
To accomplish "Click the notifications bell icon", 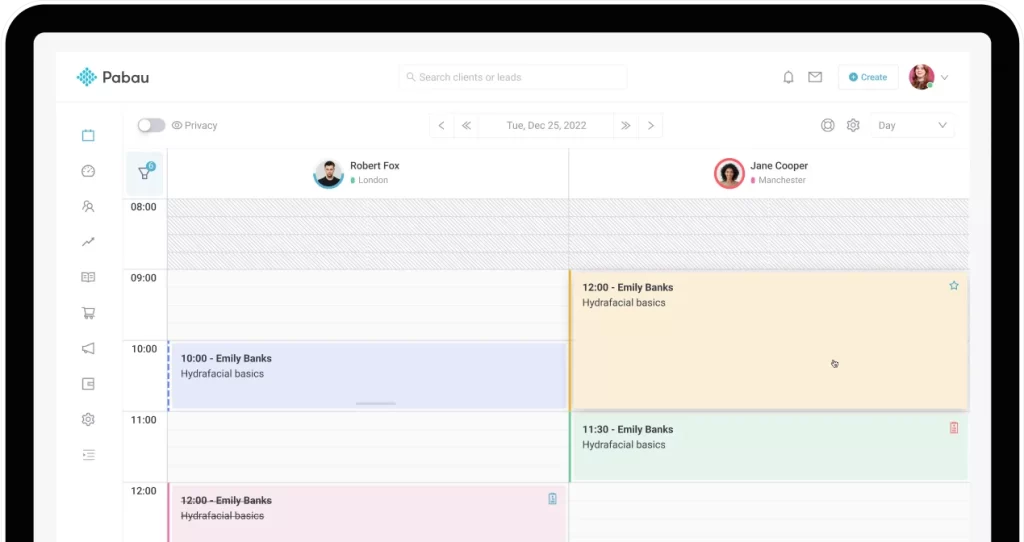I will (788, 77).
